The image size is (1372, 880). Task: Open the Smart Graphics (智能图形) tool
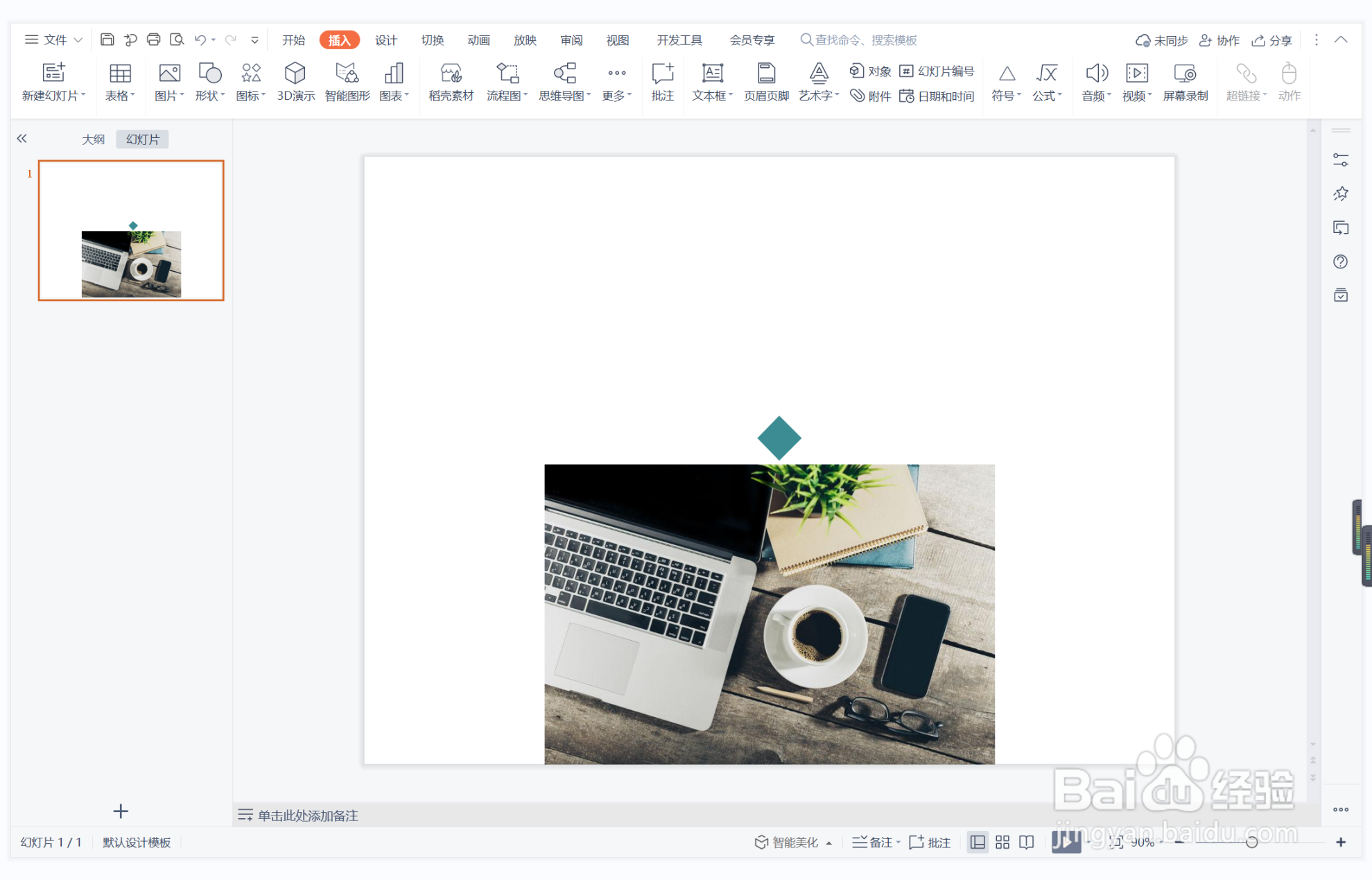click(x=347, y=73)
